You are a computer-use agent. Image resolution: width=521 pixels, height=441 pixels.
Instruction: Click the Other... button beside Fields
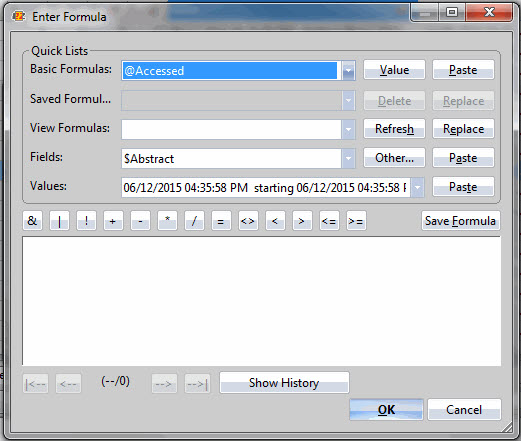point(394,158)
